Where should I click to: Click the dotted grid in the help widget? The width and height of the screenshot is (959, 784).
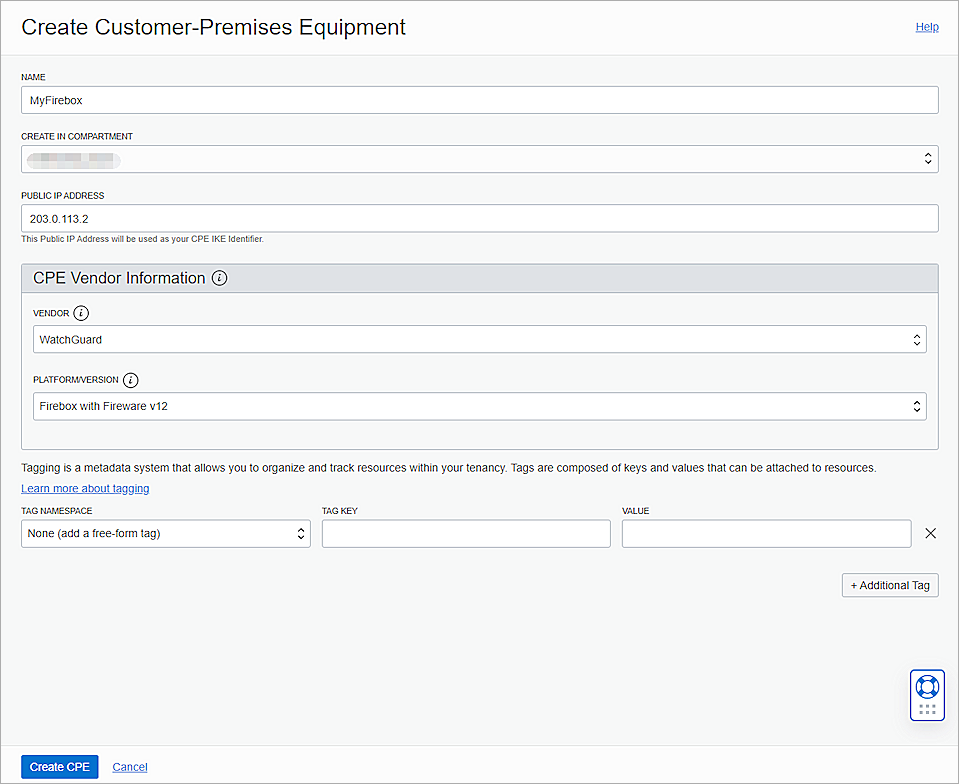926,708
